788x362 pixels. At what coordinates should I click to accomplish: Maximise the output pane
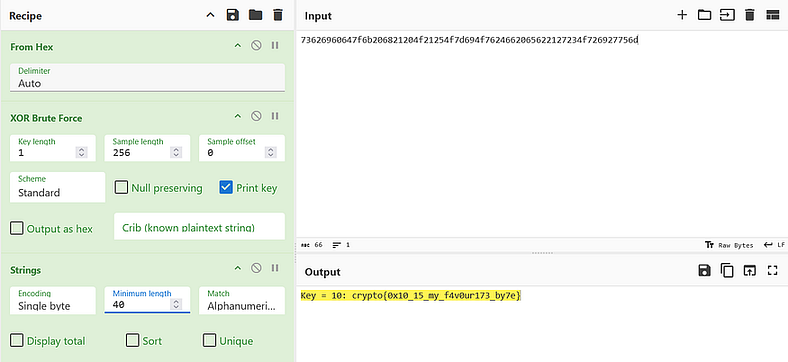click(772, 270)
